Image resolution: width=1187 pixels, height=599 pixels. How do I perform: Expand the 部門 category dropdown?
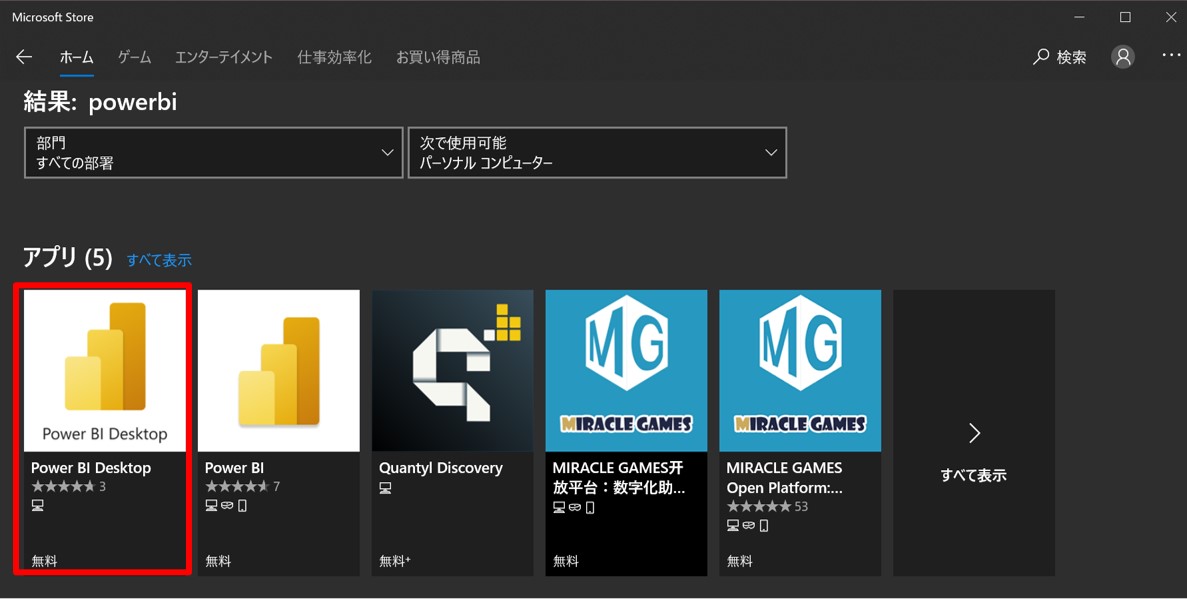point(213,153)
